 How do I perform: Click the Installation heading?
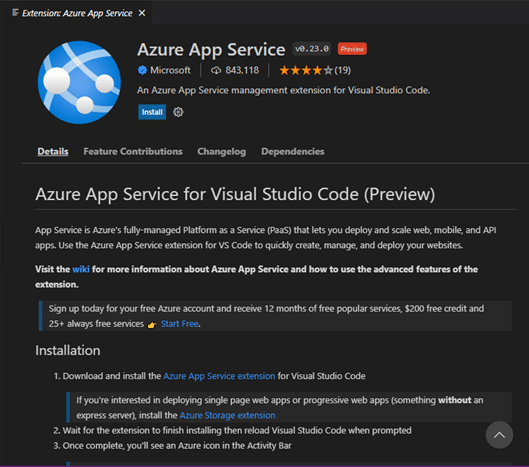68,350
